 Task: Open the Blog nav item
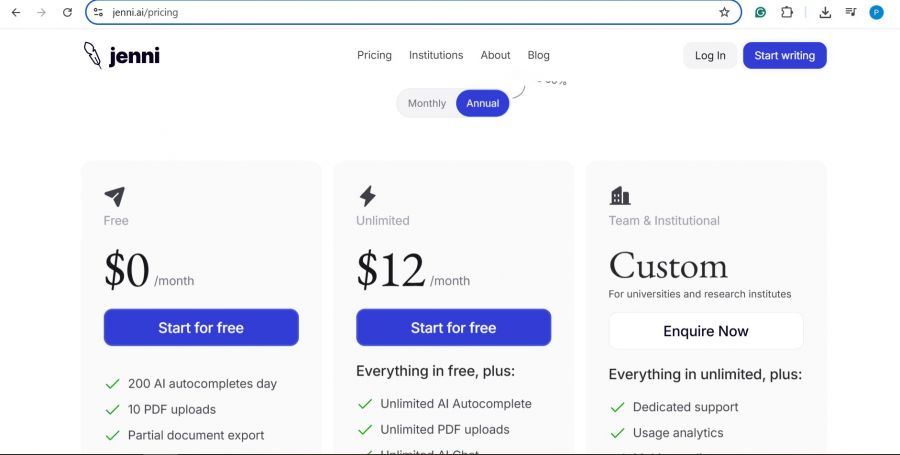coord(538,55)
